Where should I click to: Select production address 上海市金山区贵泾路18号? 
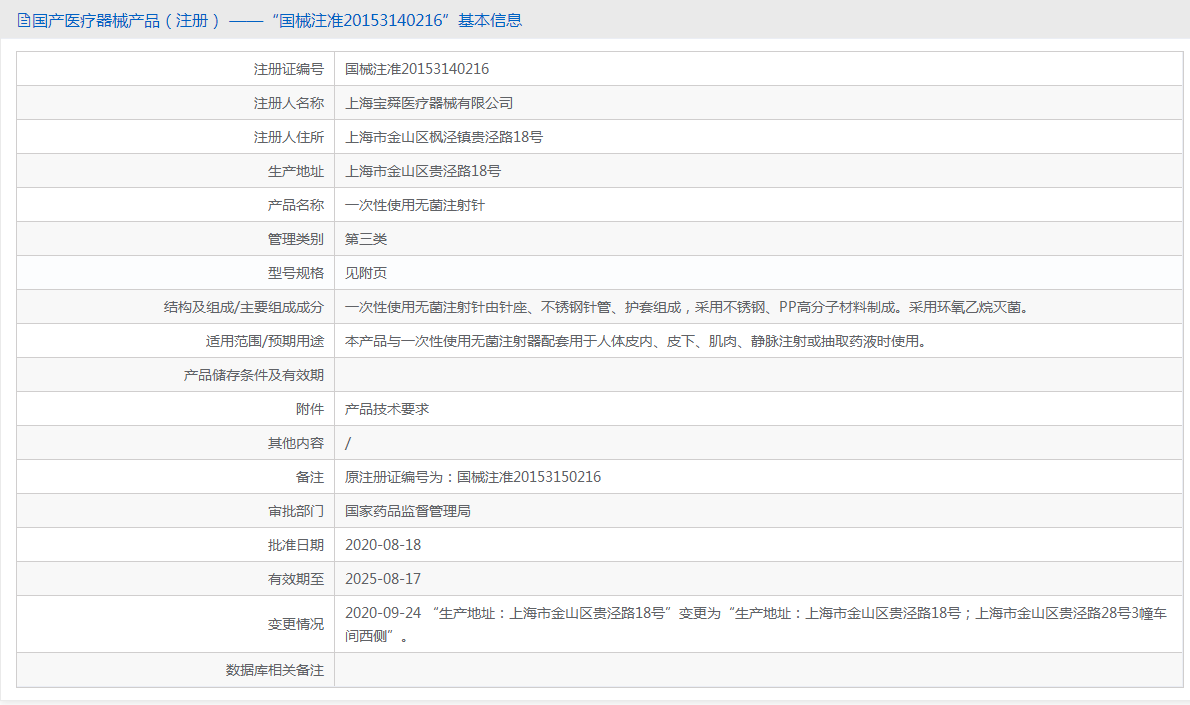[423, 172]
